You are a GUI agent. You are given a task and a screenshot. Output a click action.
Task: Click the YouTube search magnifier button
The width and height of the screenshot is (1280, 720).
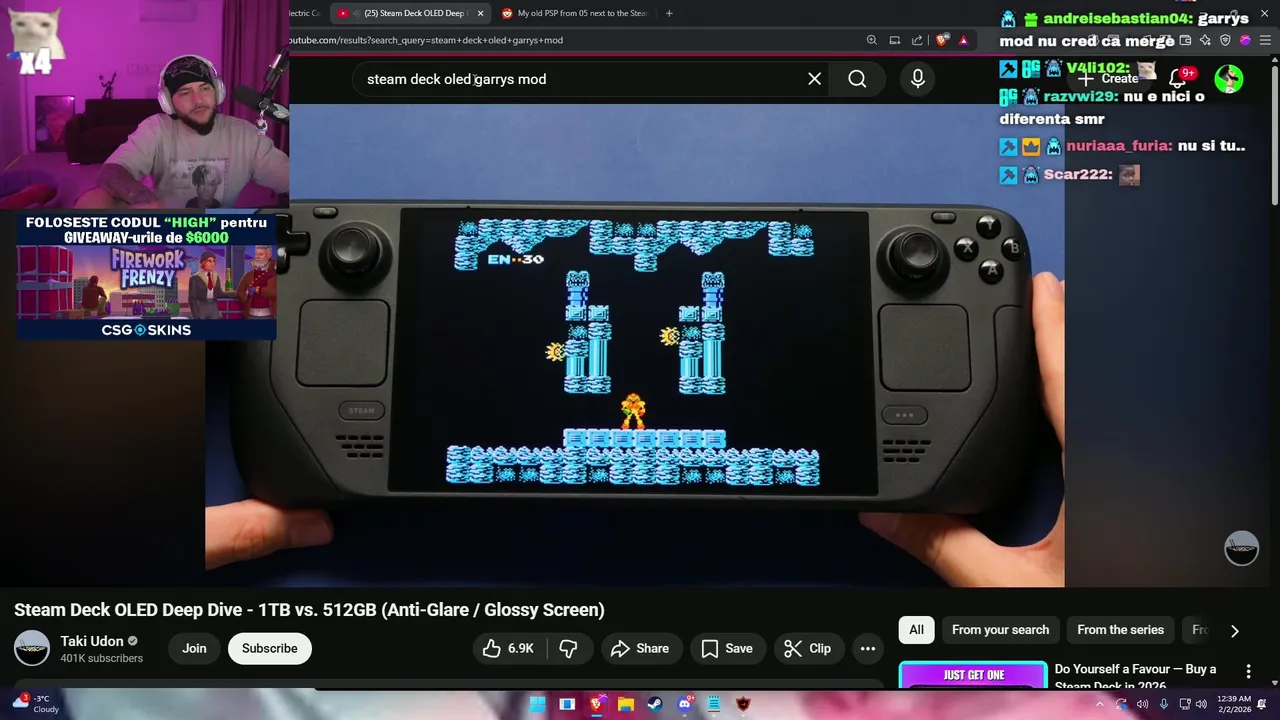point(857,79)
